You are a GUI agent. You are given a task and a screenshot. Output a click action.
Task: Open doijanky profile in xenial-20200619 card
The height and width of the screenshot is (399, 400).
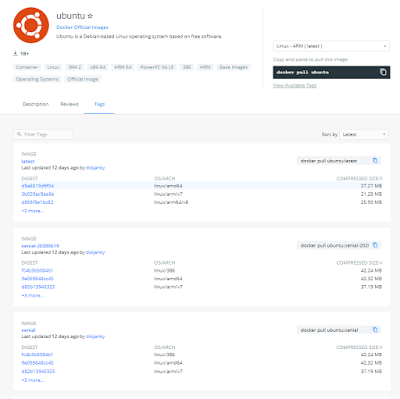point(95,252)
